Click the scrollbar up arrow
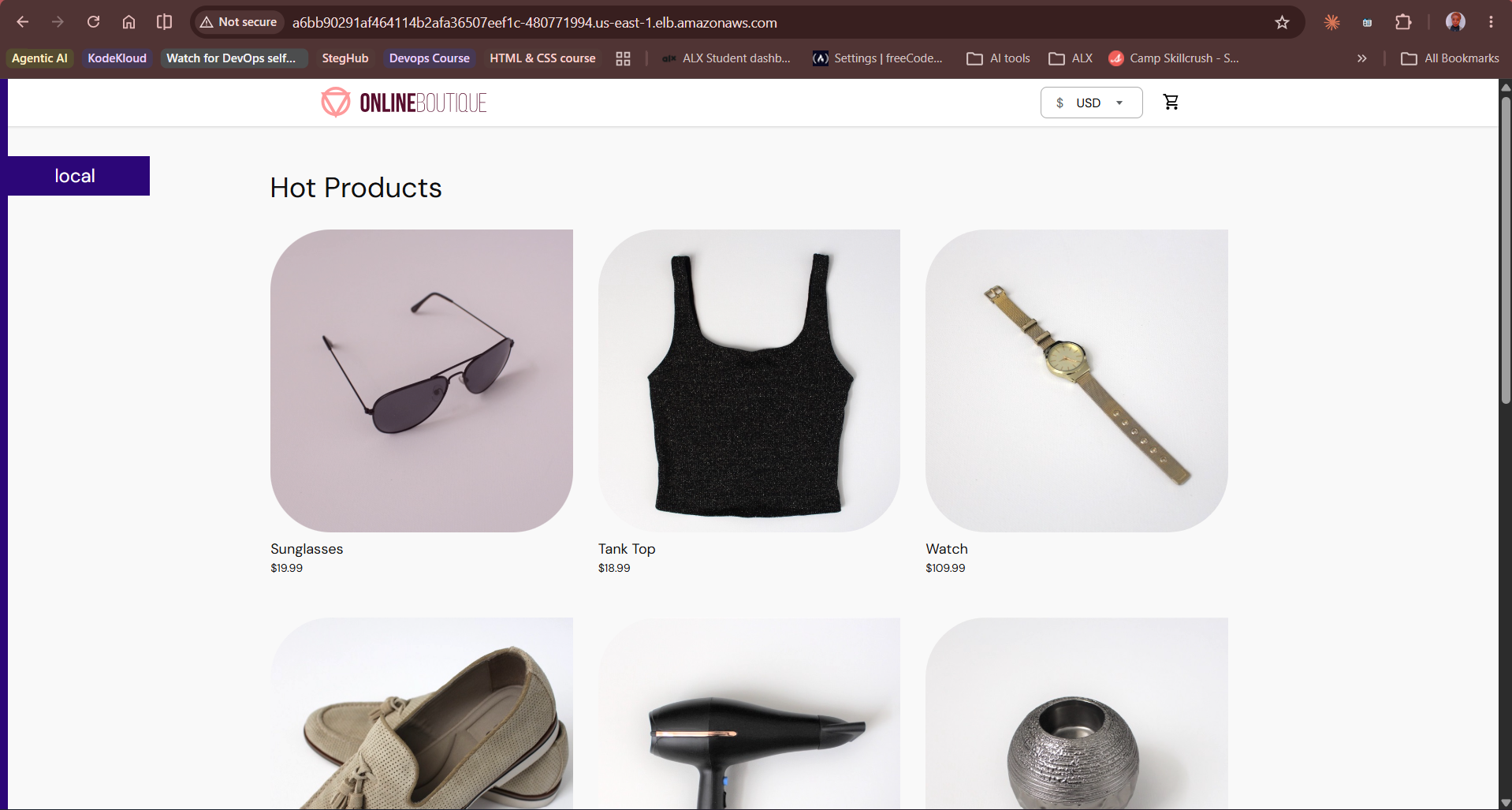The image size is (1512, 810). tap(1506, 86)
